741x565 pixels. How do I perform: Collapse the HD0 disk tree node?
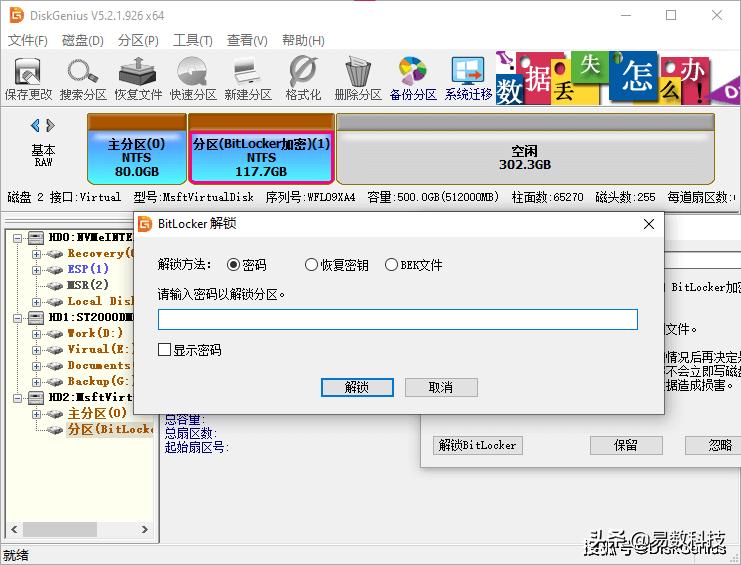point(17,238)
